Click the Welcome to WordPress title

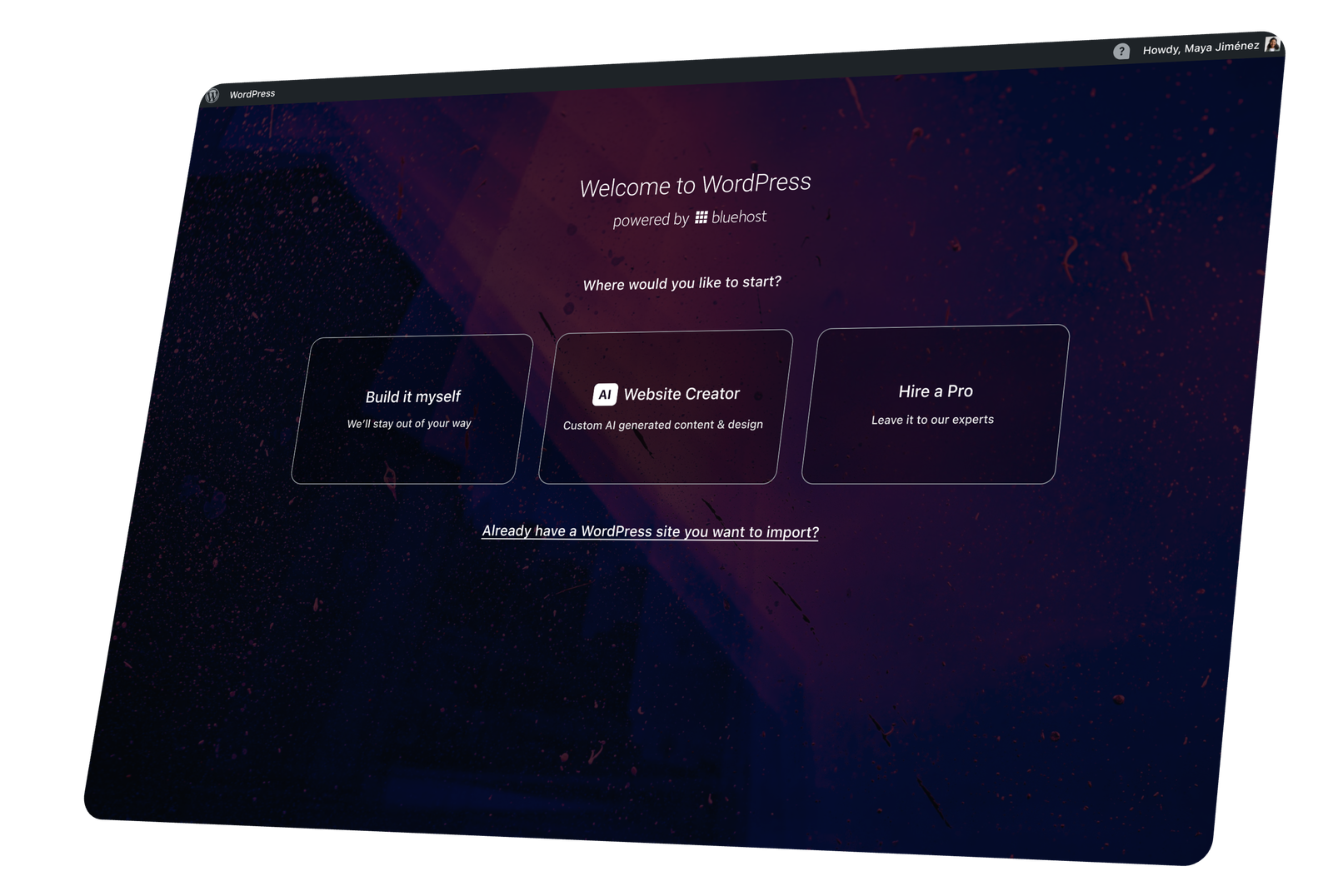(x=696, y=184)
